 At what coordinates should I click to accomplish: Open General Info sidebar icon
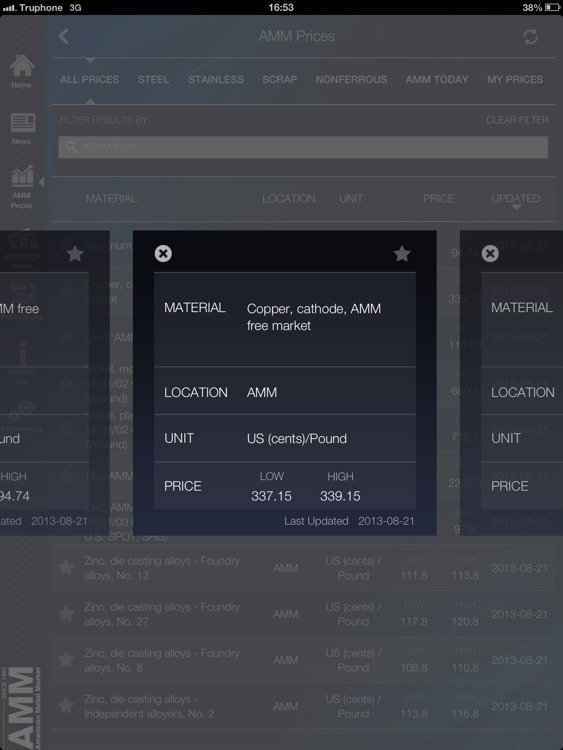point(22,363)
